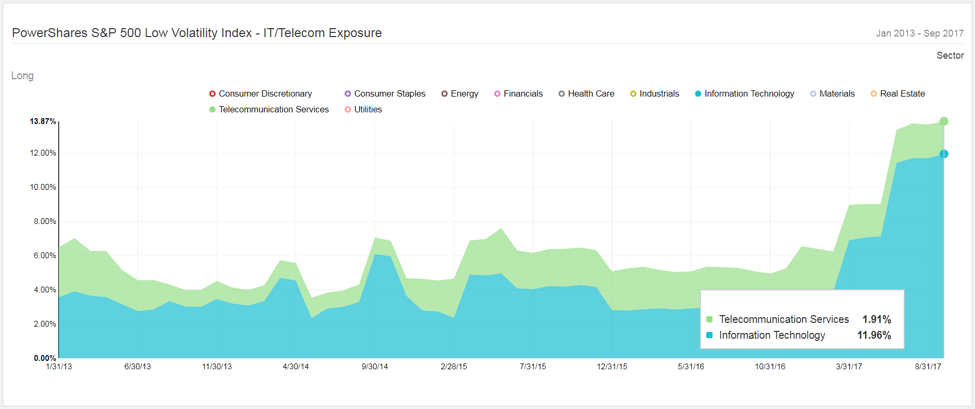Click the tooltip's blue Information Technology swatch

[x=710, y=336]
